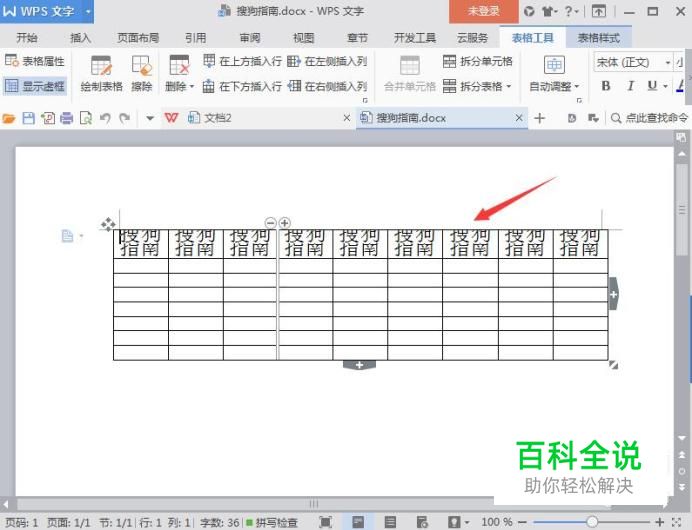Toggle bold formatting (B)
The image size is (692, 530).
pos(606,86)
